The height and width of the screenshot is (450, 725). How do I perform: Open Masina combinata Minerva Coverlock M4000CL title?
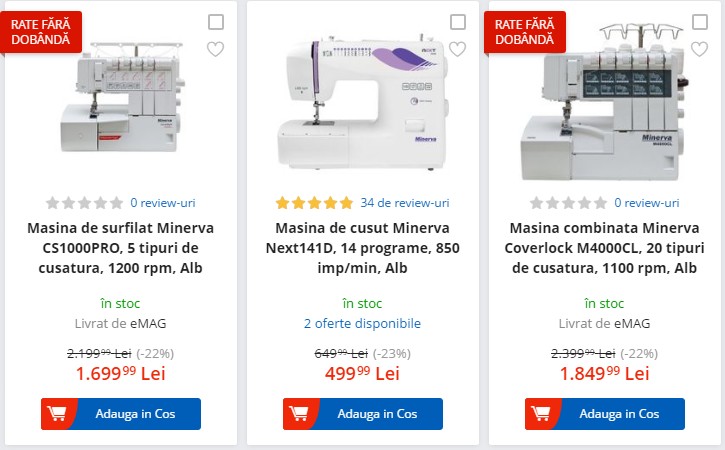point(604,248)
